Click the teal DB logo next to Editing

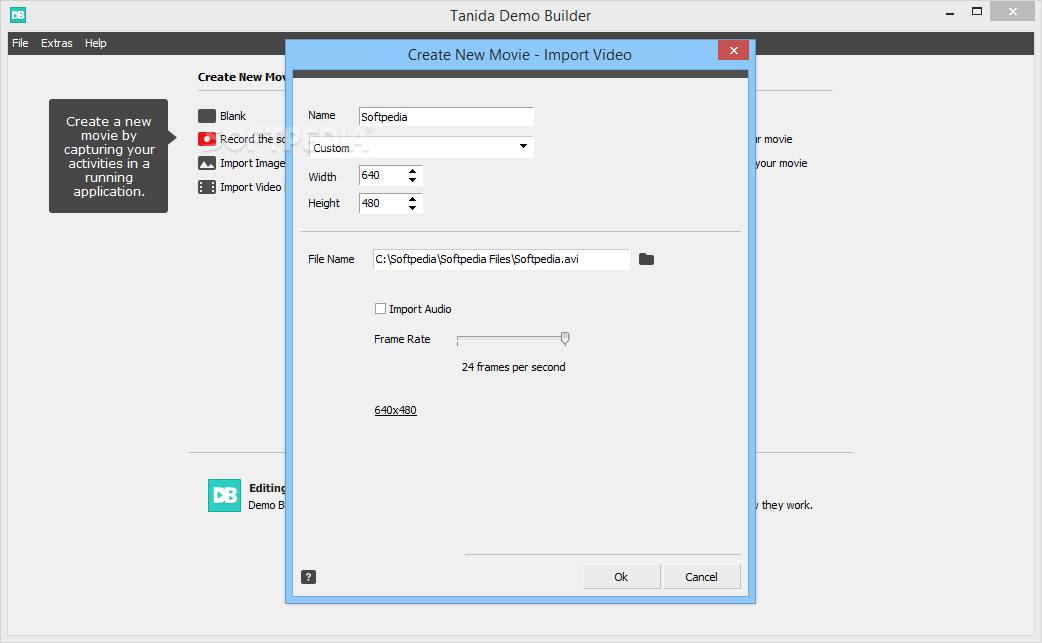click(x=224, y=496)
